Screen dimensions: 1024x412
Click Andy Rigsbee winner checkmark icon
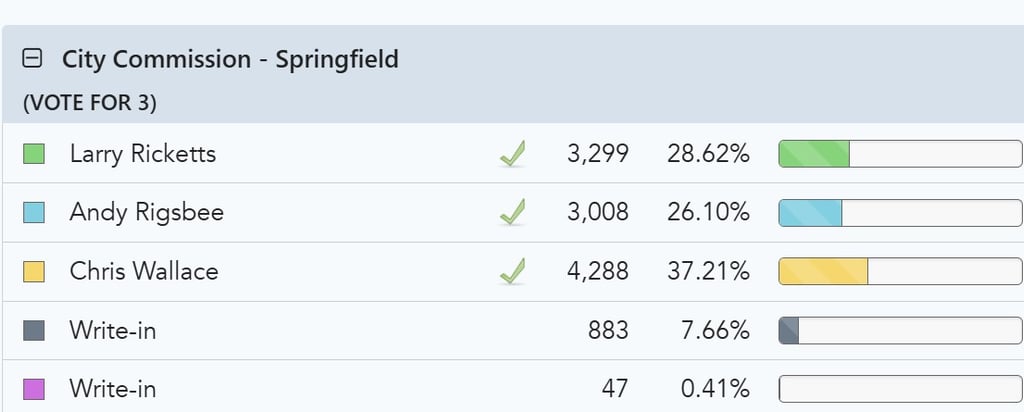(x=512, y=212)
